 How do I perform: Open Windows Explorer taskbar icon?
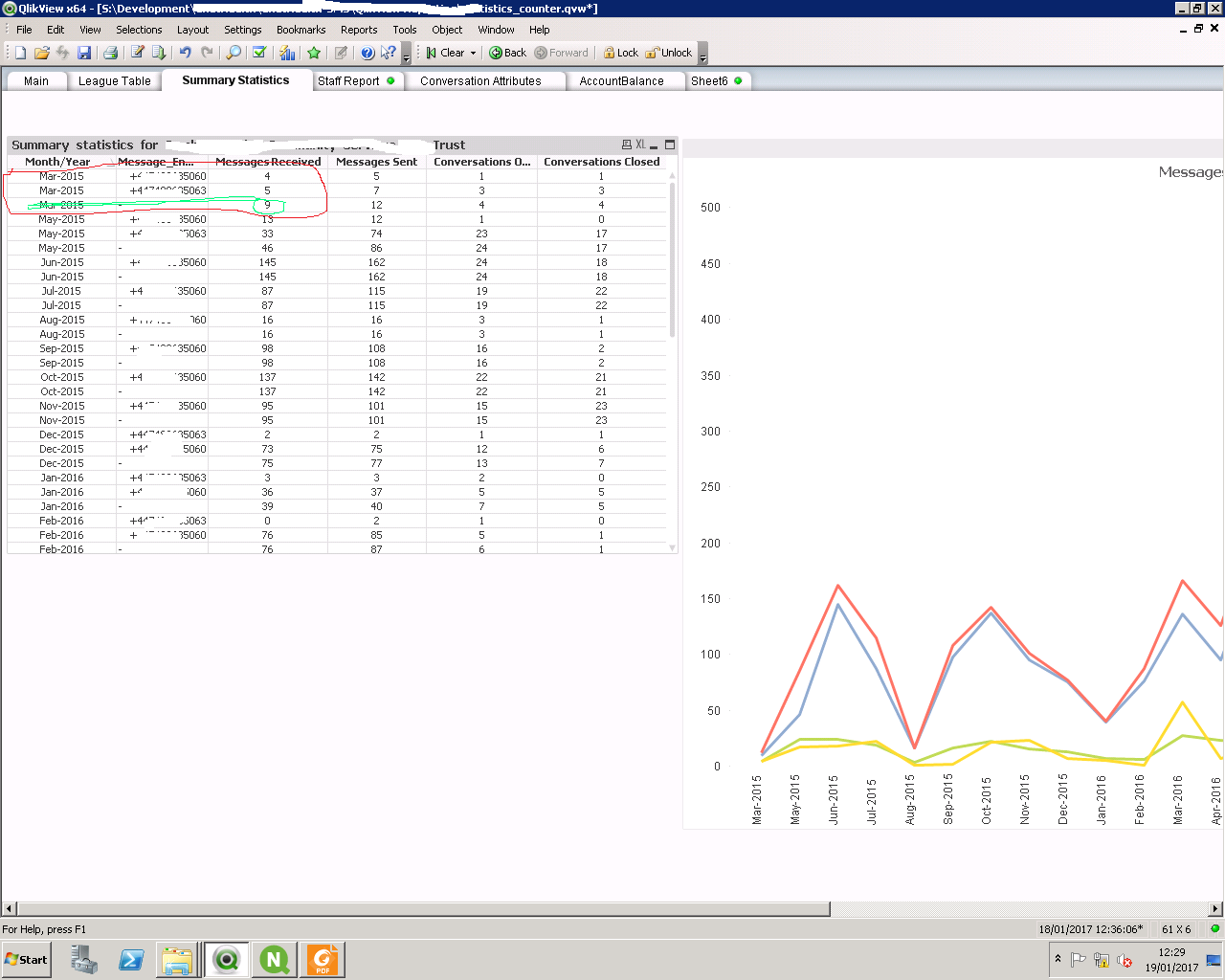point(177,960)
